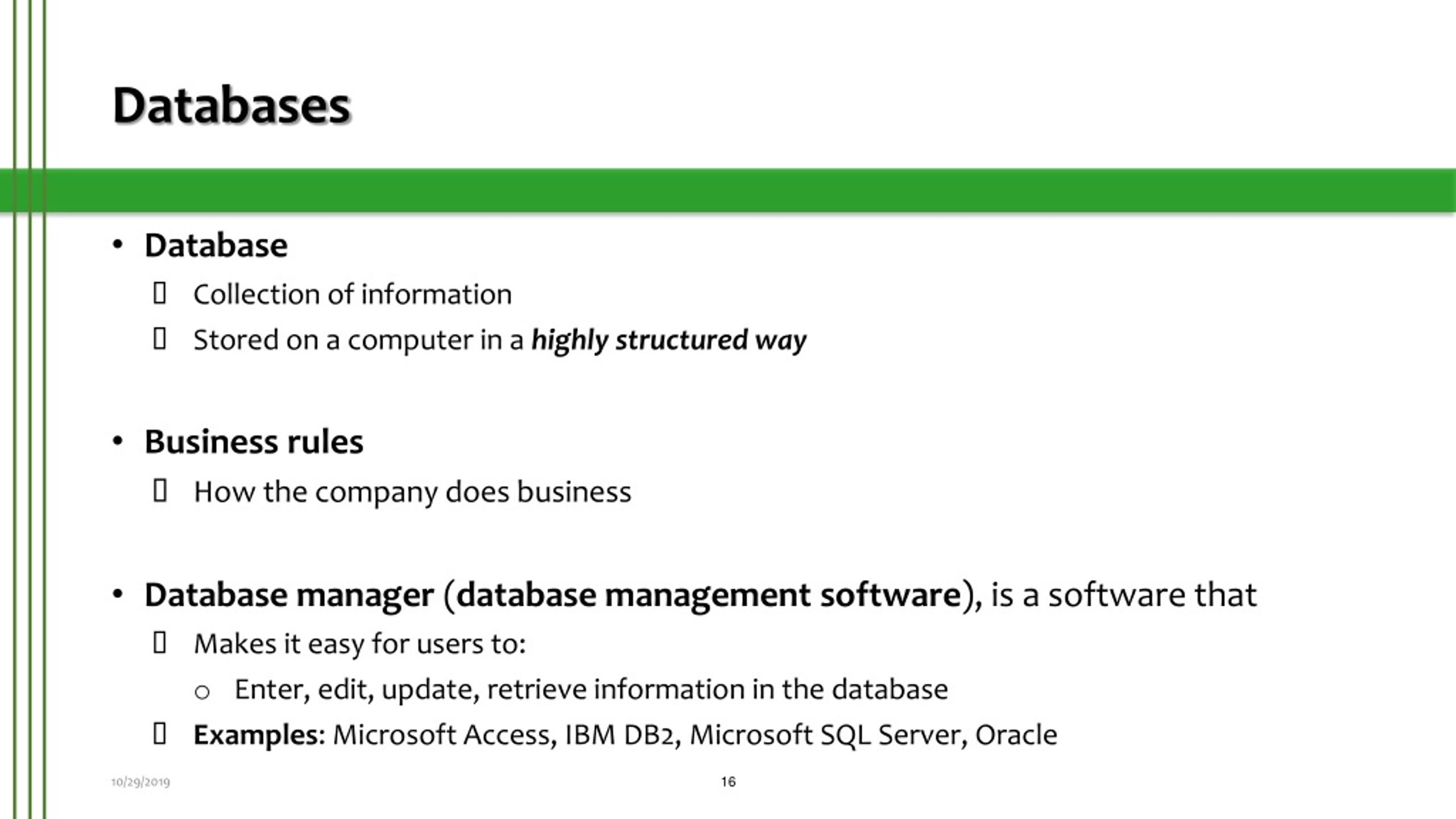The image size is (1456, 819).
Task: Click 'database management software' in parentheses
Action: (x=709, y=596)
